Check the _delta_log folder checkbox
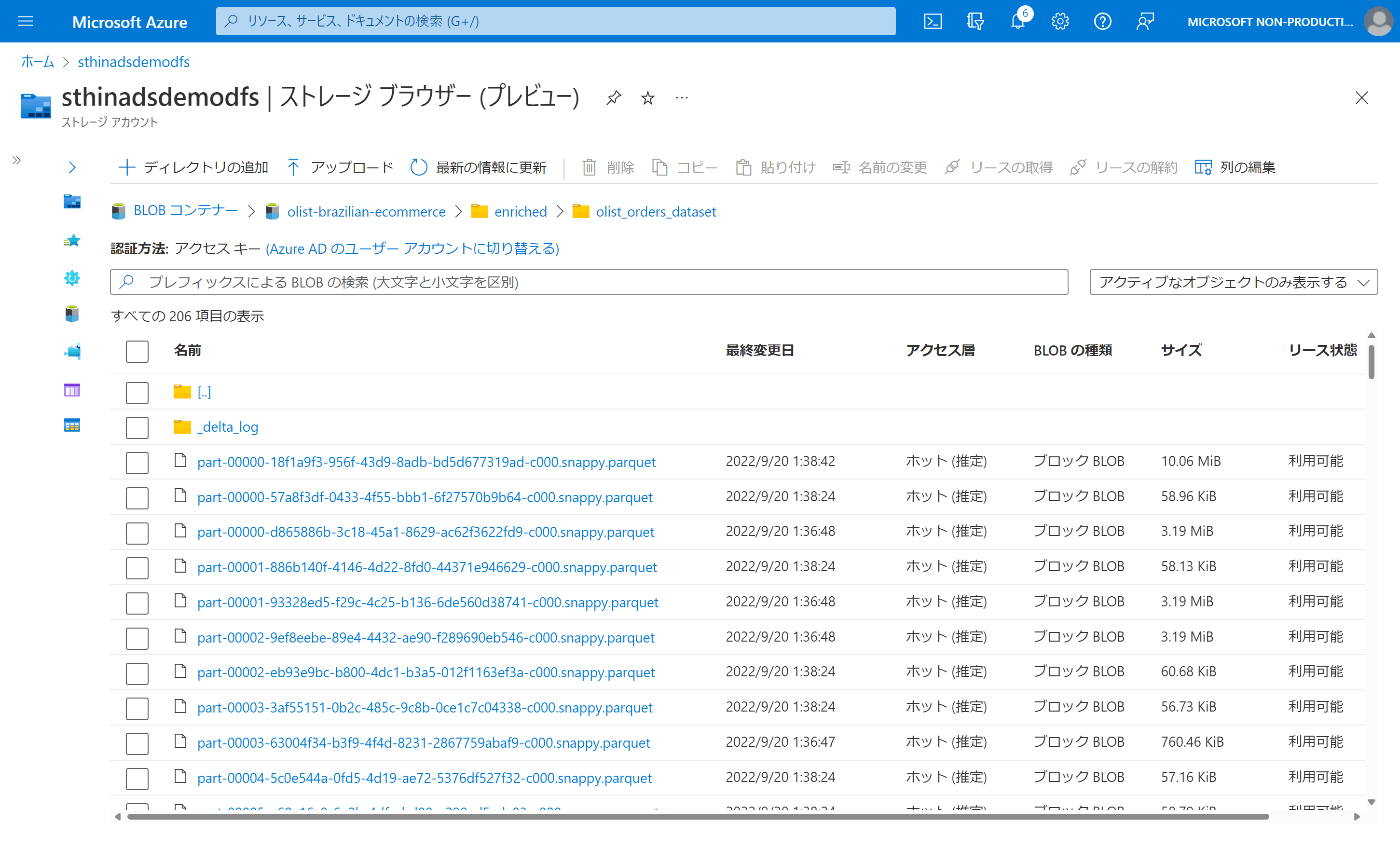The width and height of the screenshot is (1400, 850). point(137,428)
